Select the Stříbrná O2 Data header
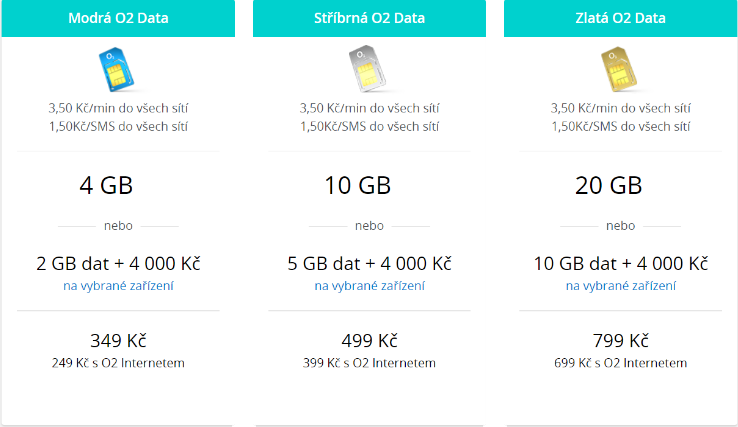738x427 pixels. click(x=369, y=18)
